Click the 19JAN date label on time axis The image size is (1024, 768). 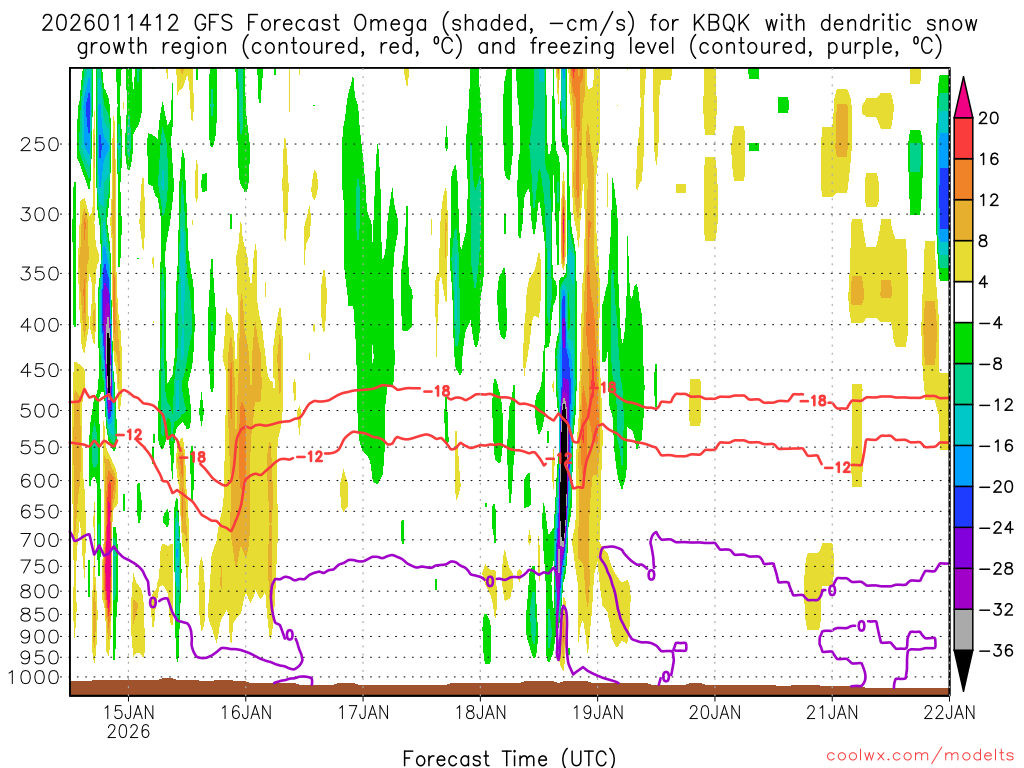(598, 712)
